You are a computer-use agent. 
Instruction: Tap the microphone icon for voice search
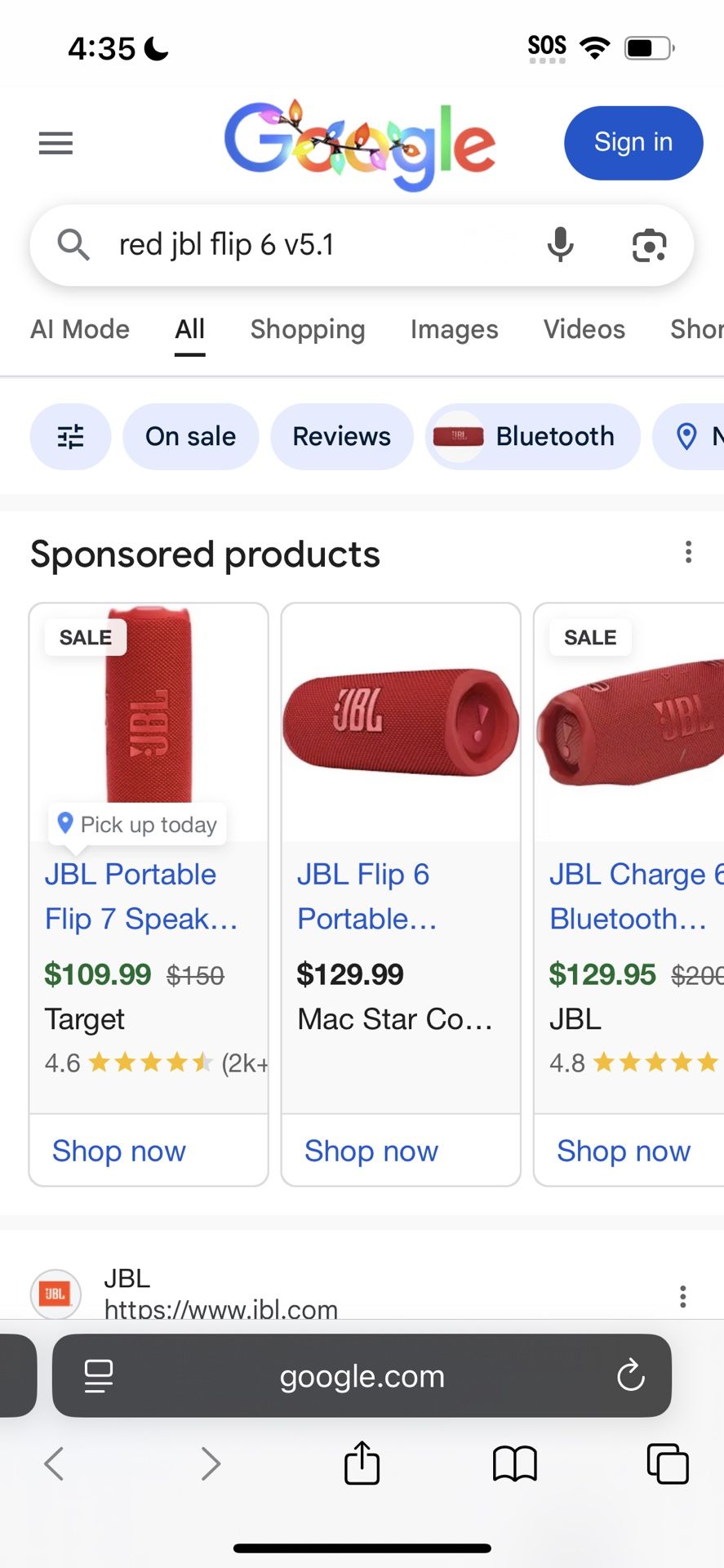(x=560, y=245)
